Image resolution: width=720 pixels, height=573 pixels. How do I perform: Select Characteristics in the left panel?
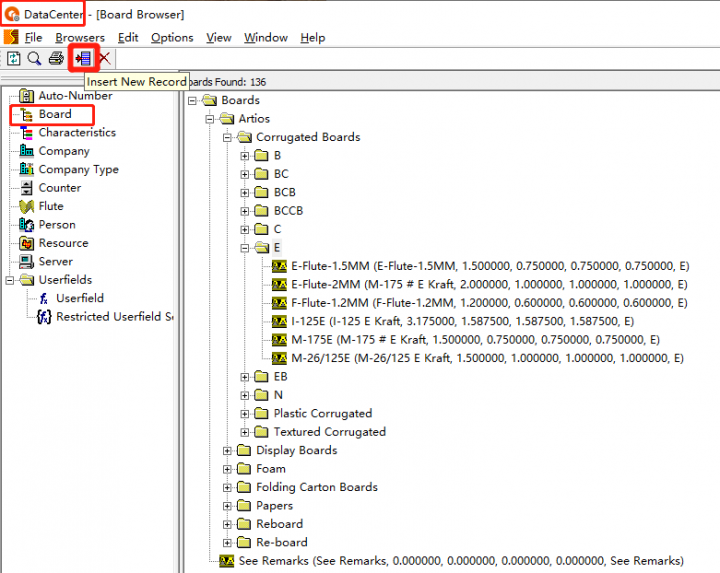tap(77, 133)
